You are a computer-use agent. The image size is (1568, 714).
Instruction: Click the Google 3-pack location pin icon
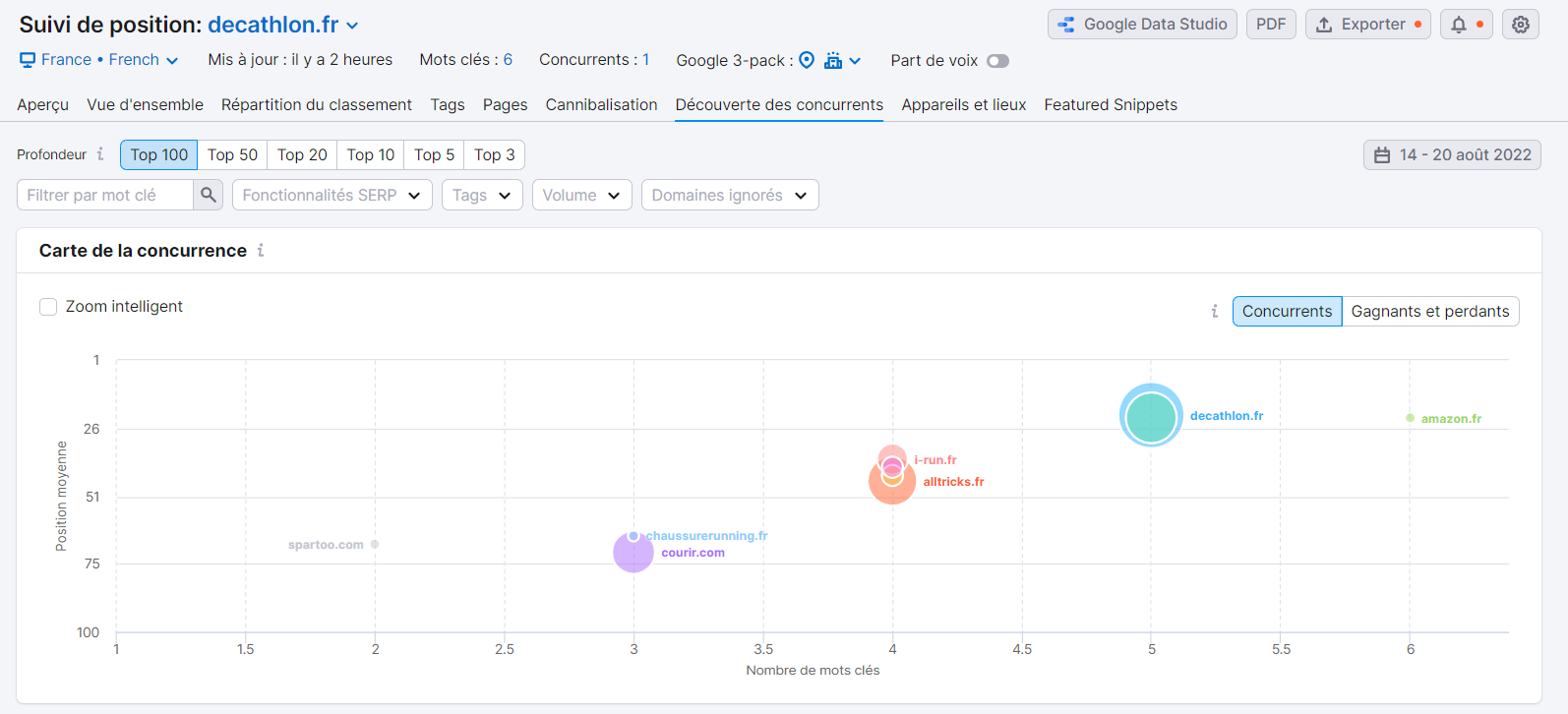coord(807,60)
